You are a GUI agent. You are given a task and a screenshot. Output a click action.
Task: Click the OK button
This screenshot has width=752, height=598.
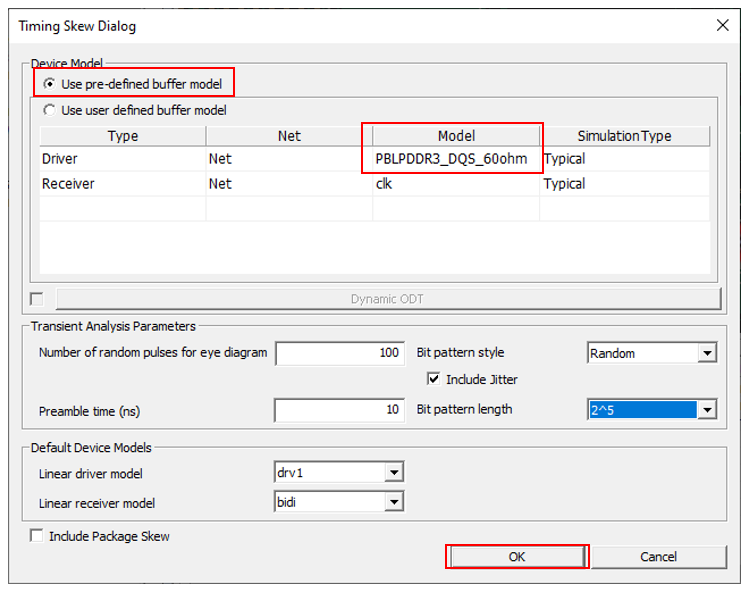tap(516, 557)
